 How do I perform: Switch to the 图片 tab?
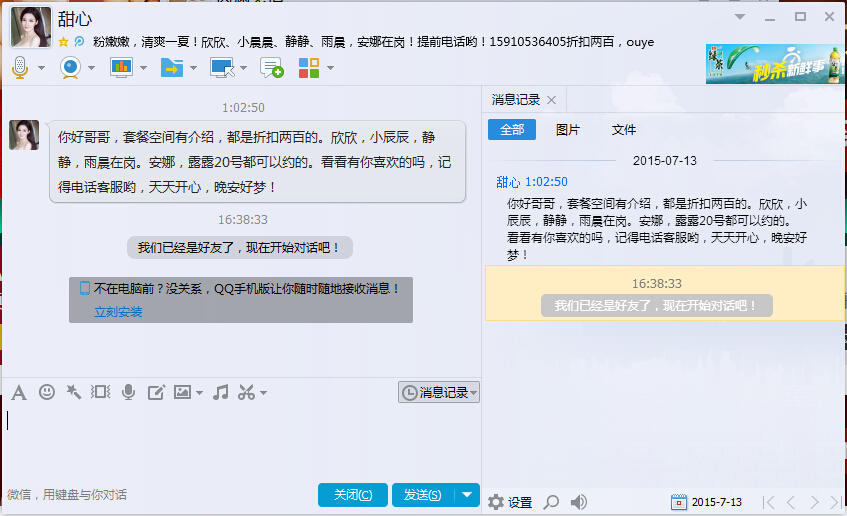pyautogui.click(x=567, y=130)
